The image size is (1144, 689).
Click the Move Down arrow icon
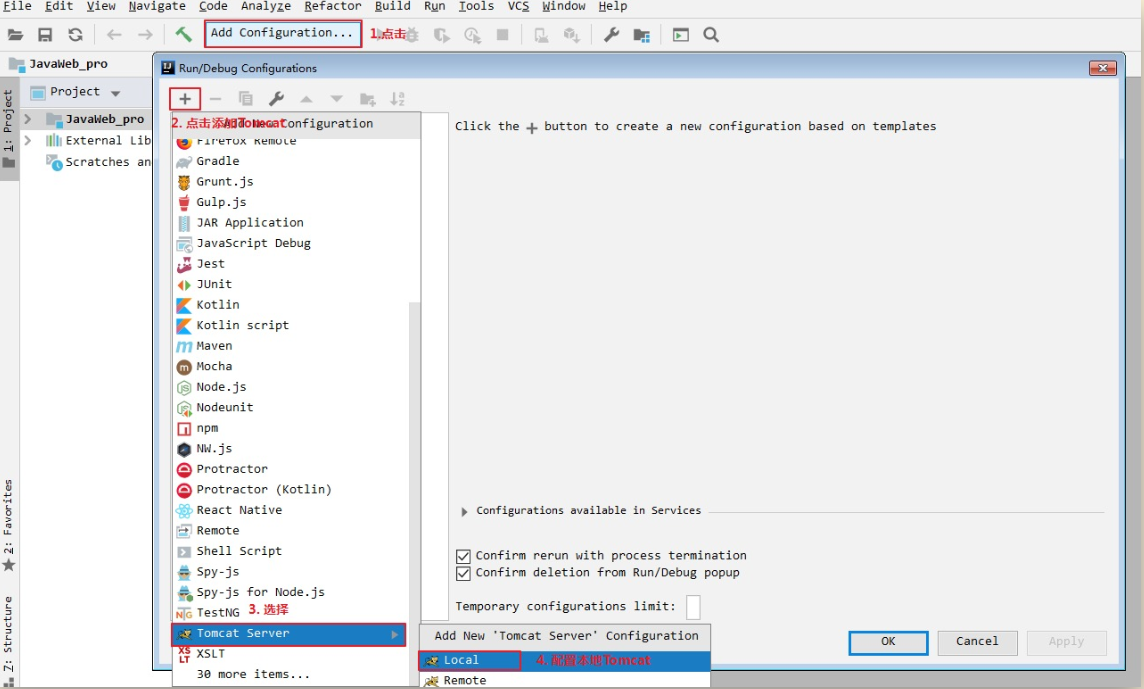(x=336, y=99)
